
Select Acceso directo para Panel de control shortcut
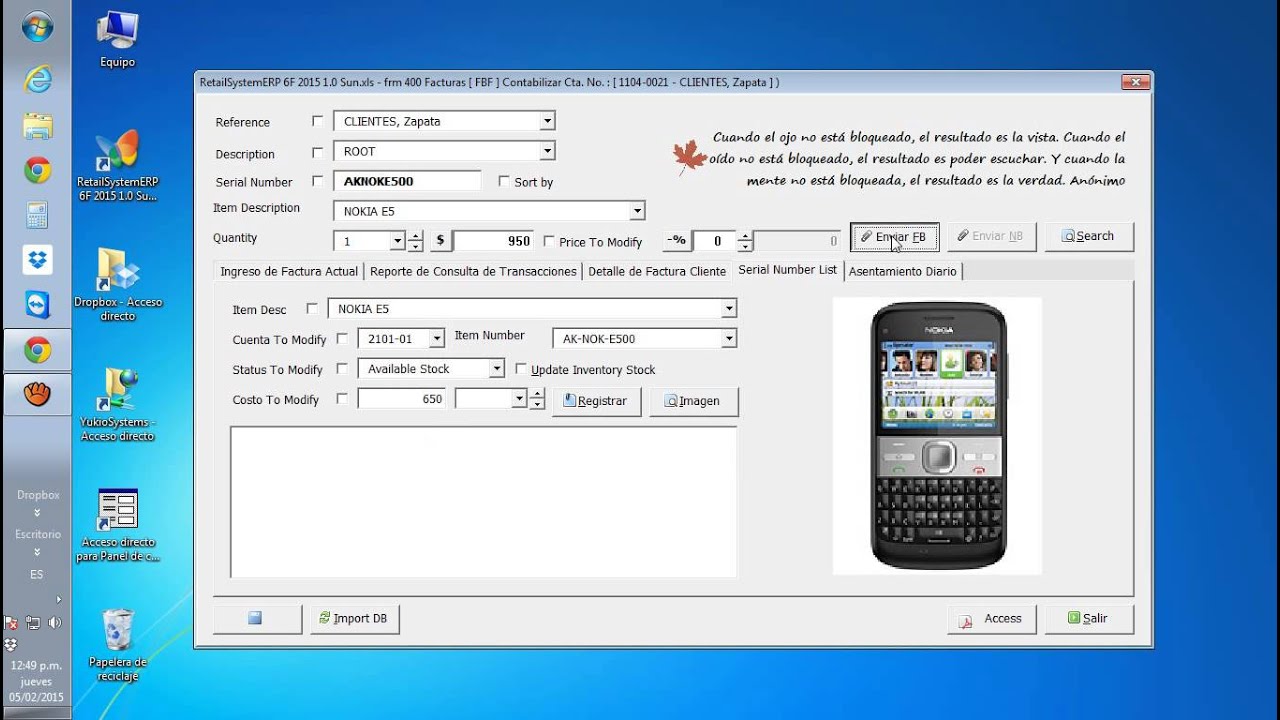point(117,526)
